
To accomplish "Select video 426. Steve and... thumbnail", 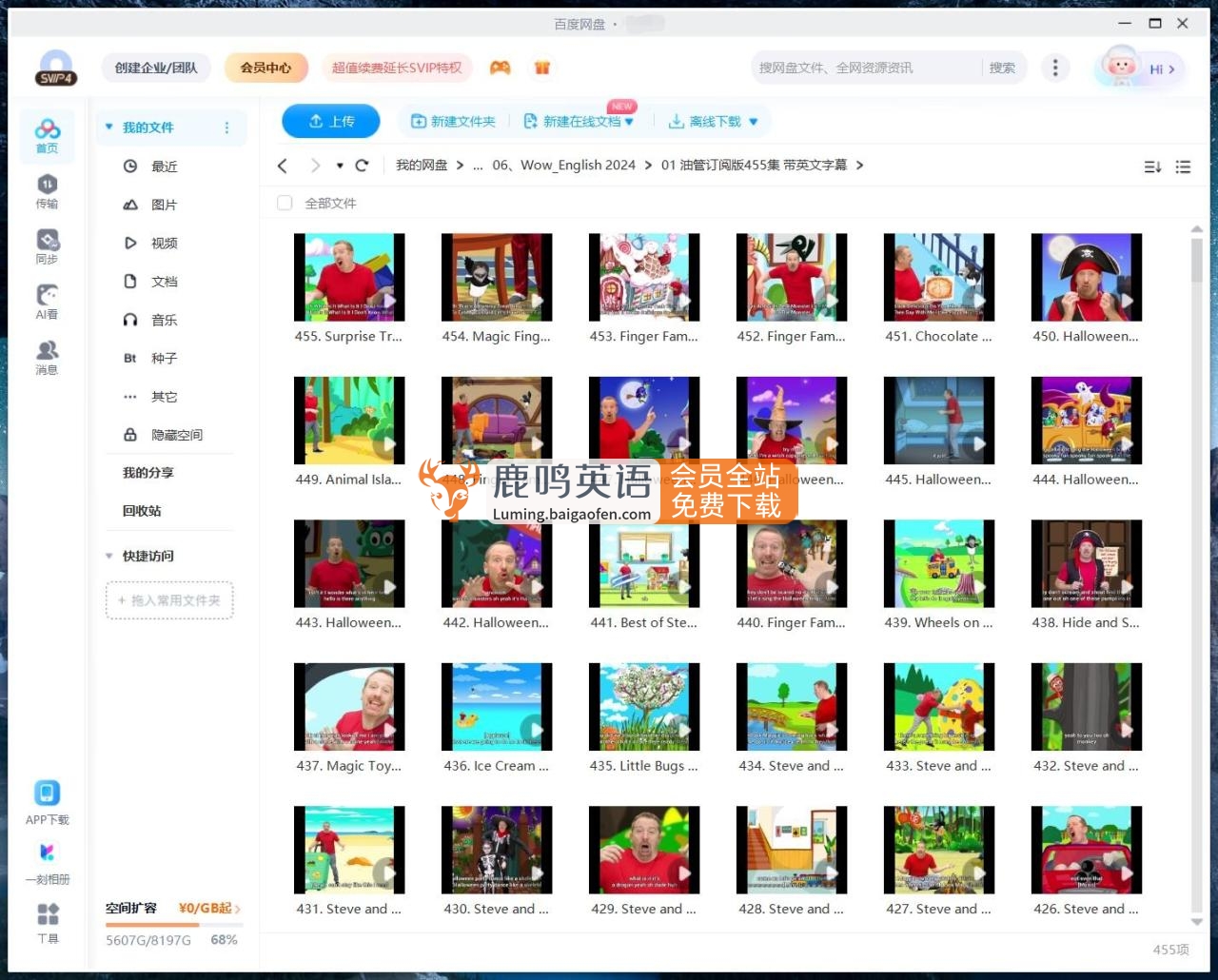I will pyautogui.click(x=1087, y=850).
